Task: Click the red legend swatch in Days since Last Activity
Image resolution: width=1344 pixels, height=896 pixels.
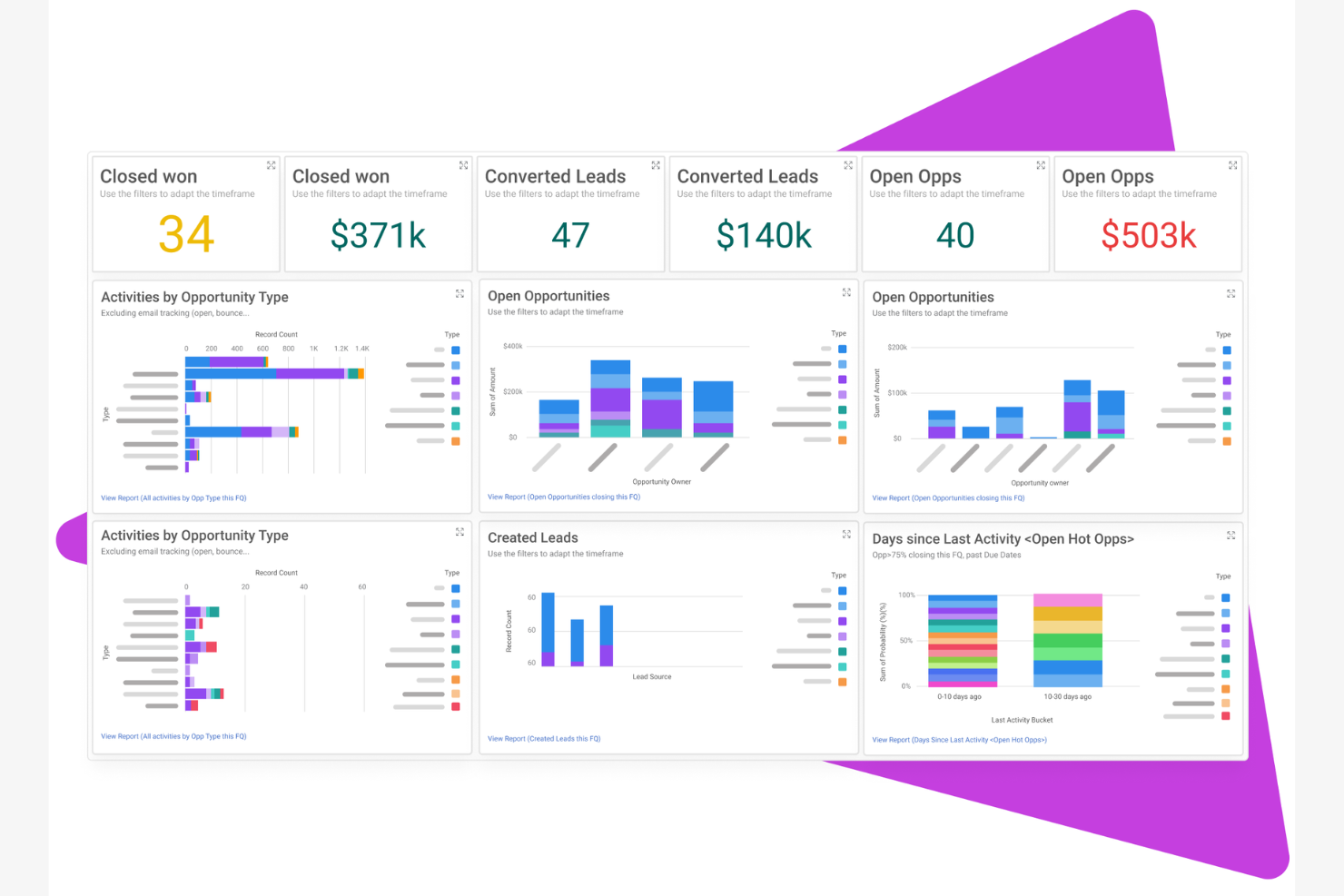Action: [x=1226, y=716]
